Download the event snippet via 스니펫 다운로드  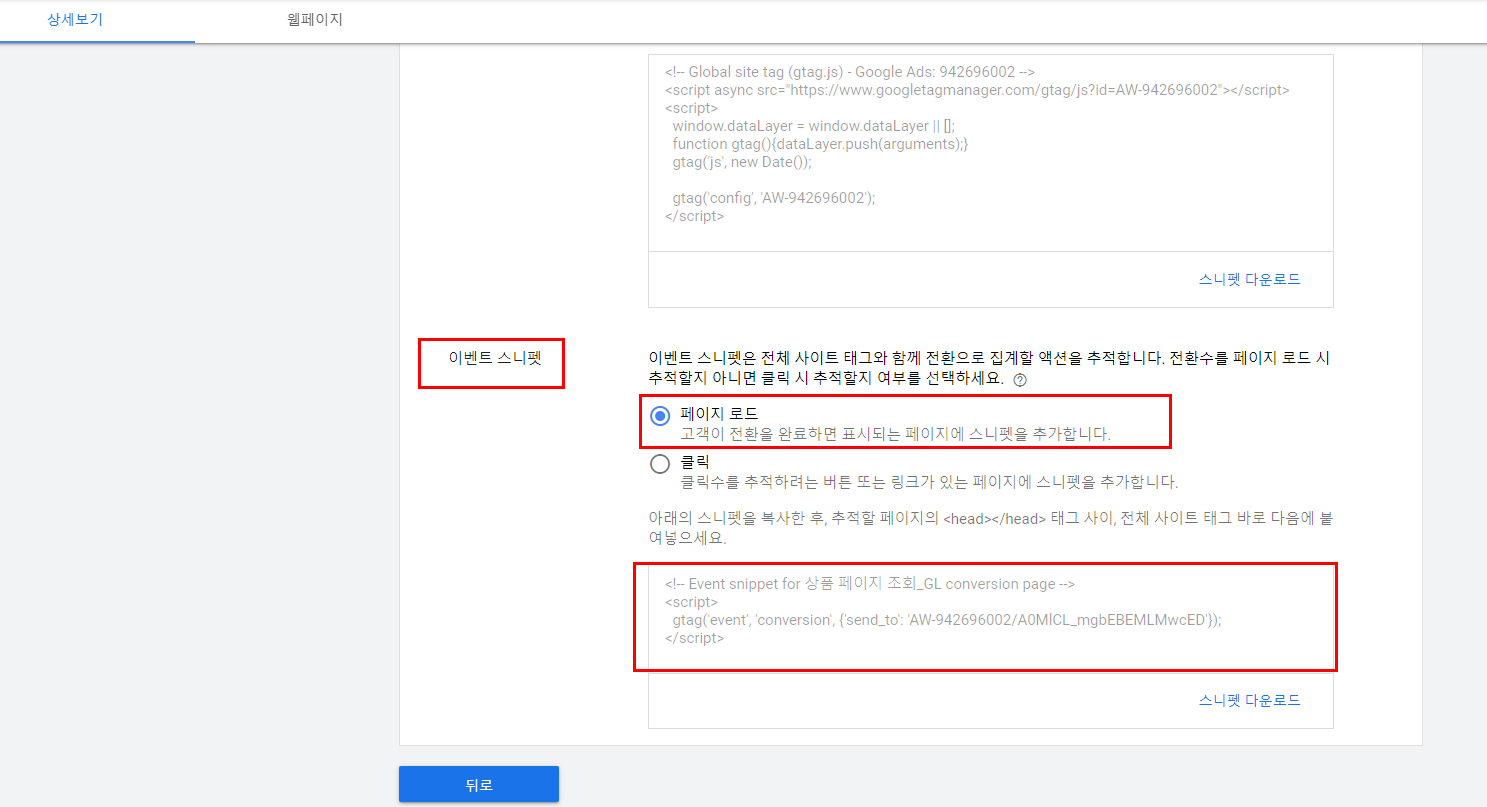(x=1249, y=701)
